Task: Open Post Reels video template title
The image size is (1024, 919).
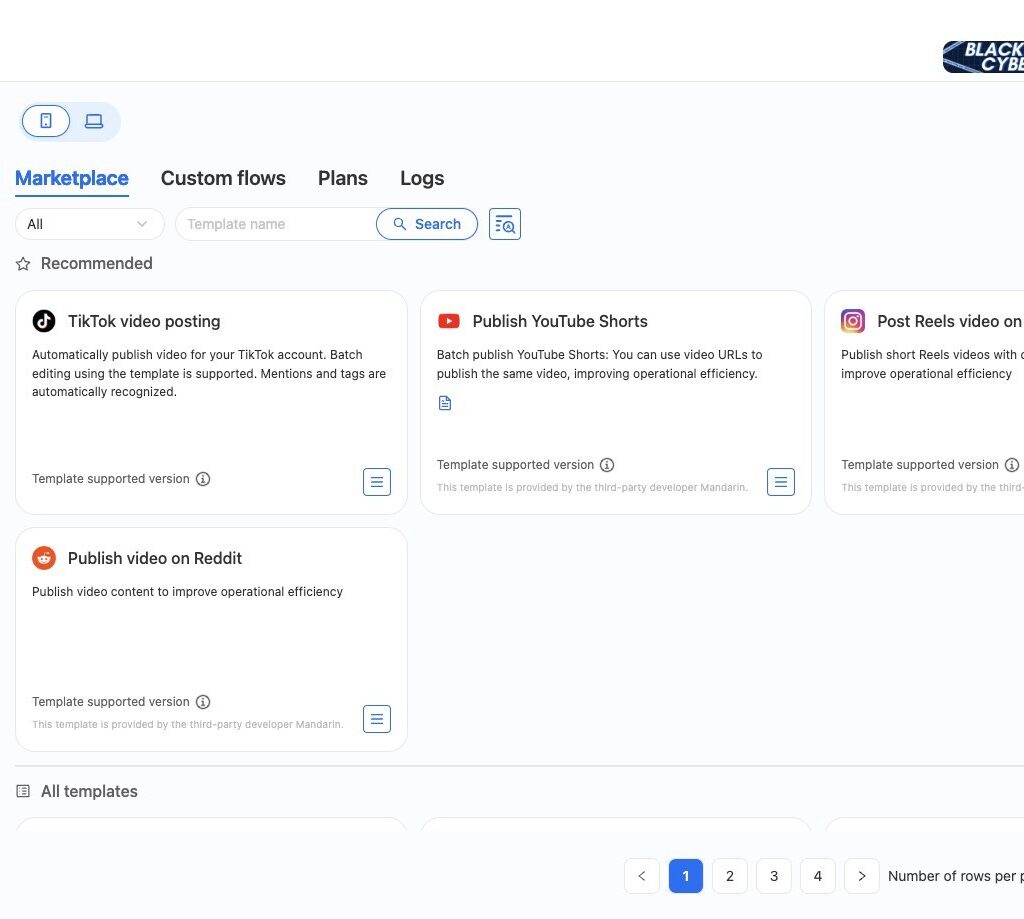Action: click(x=950, y=321)
